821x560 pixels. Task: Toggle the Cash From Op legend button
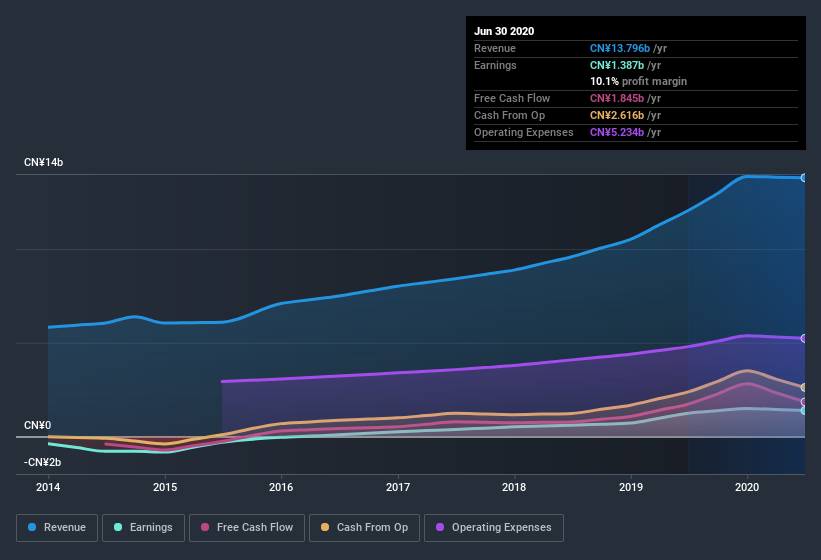(364, 528)
